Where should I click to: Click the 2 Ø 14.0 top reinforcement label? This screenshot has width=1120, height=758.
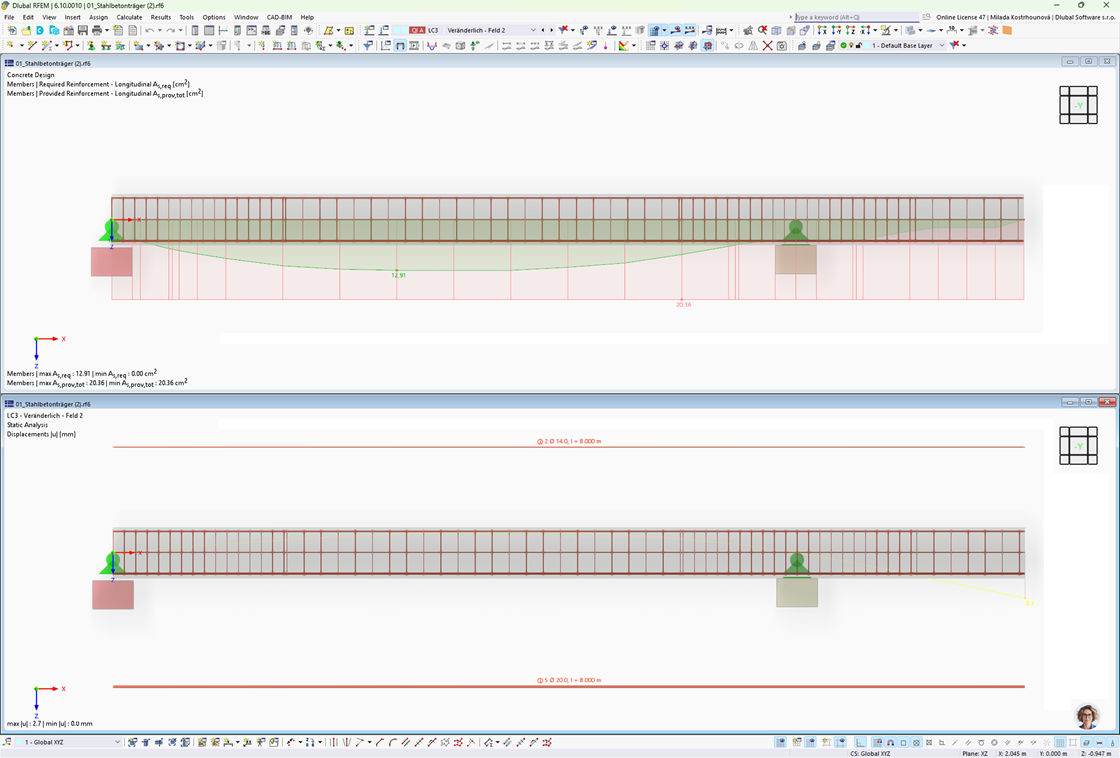tap(569, 441)
